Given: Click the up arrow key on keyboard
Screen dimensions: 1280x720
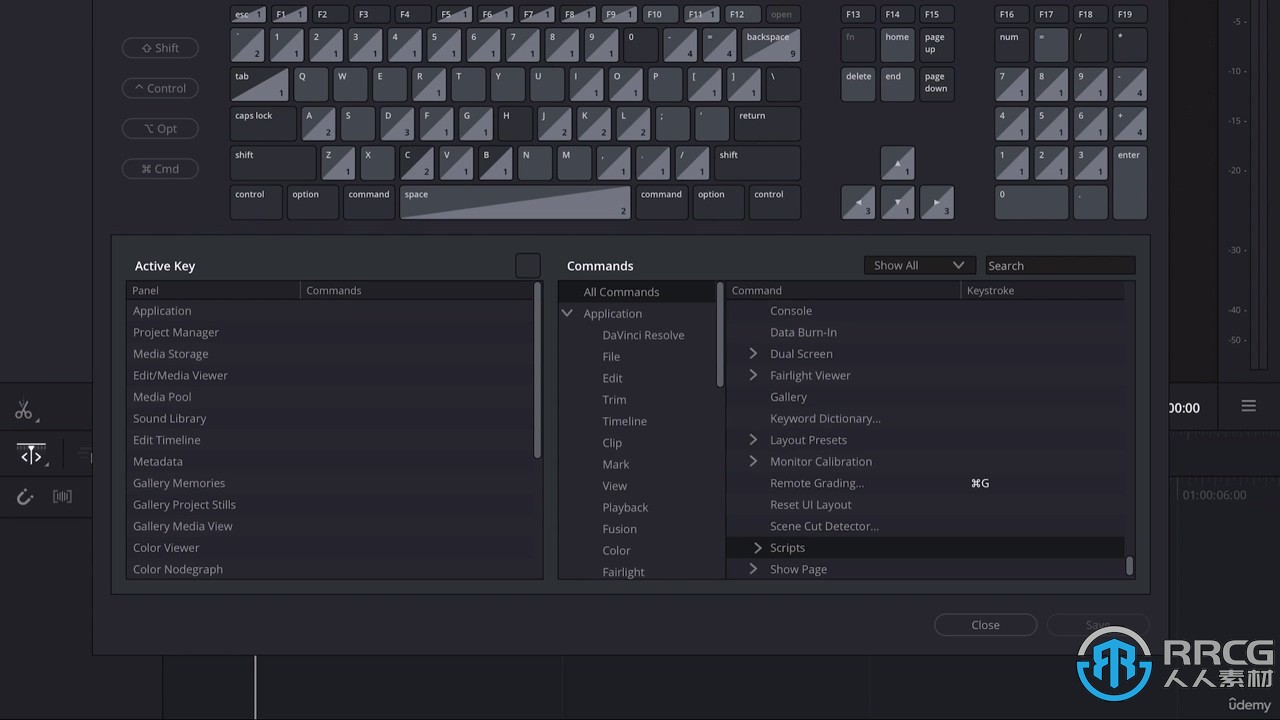Looking at the screenshot, I should click(x=897, y=163).
